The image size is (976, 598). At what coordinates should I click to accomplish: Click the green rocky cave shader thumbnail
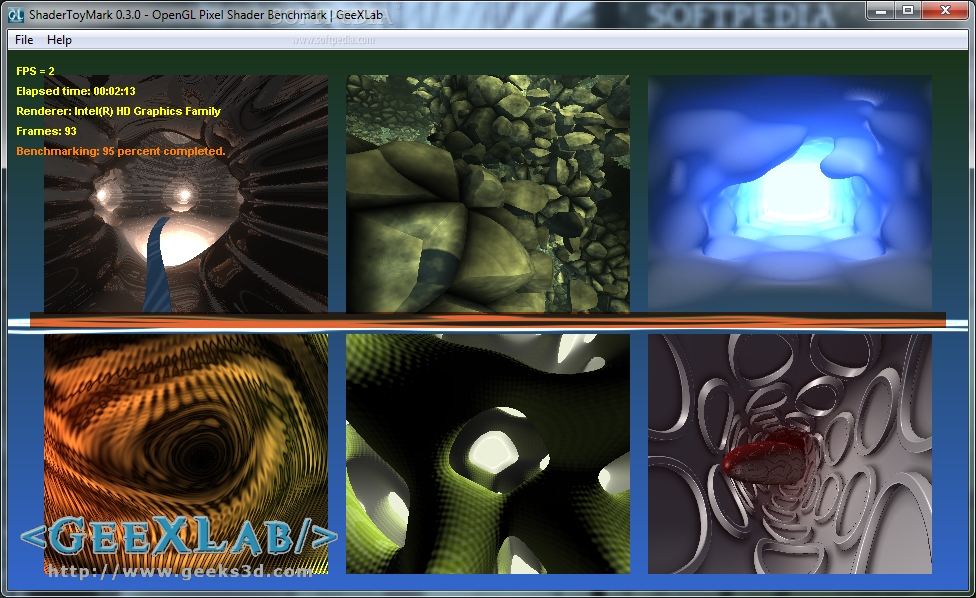[487, 194]
